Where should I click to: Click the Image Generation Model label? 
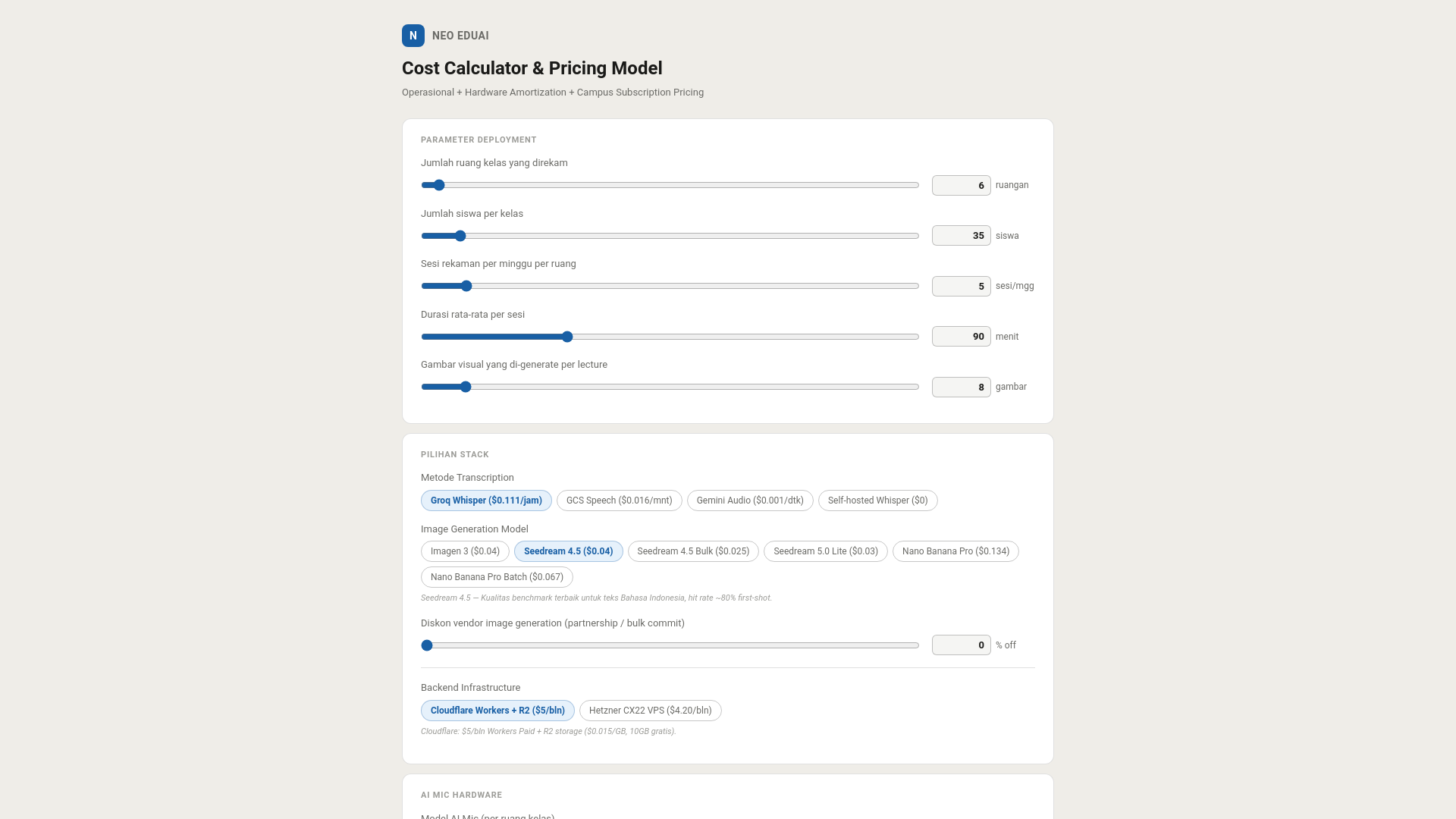(x=474, y=529)
